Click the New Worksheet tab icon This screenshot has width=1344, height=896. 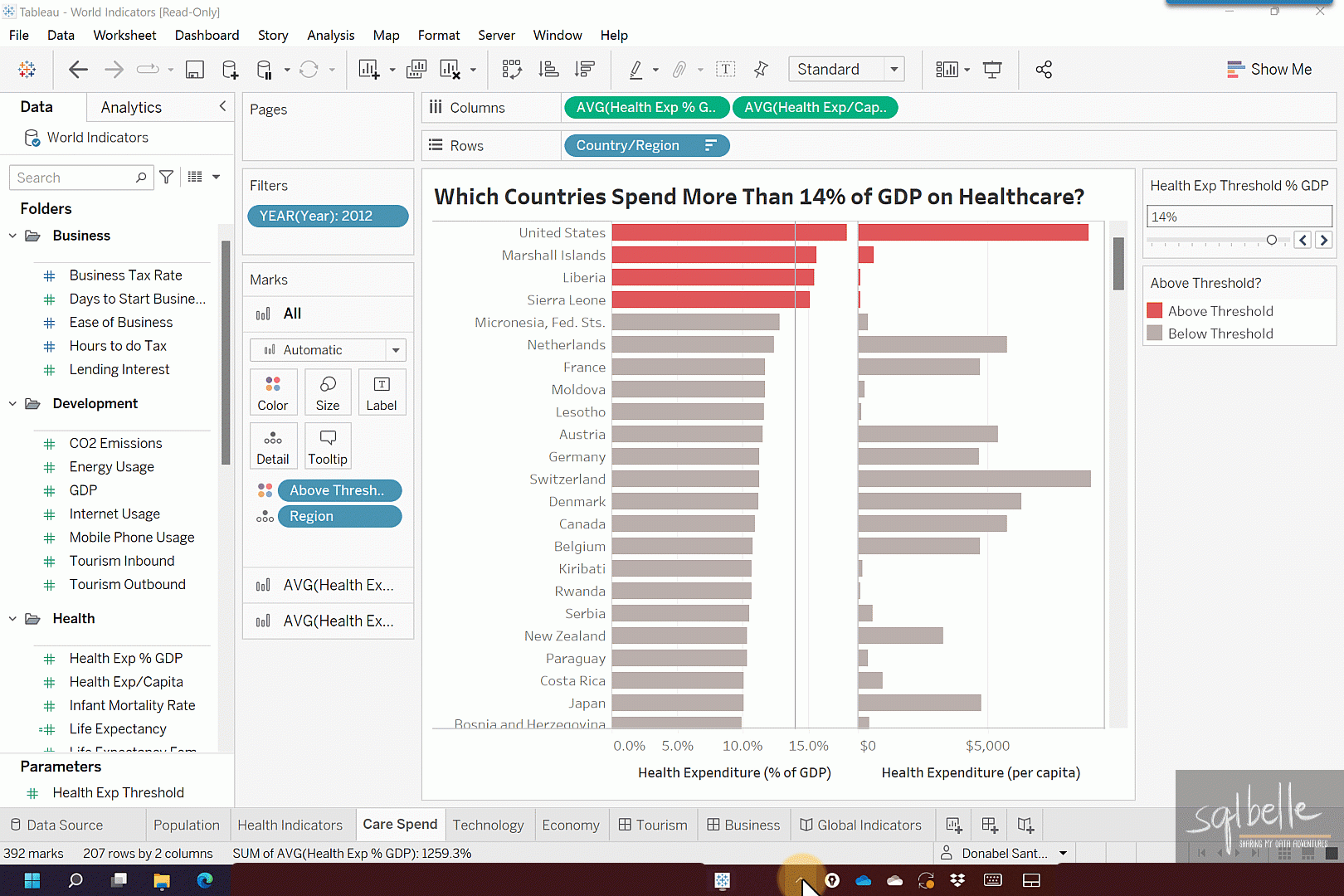[953, 825]
